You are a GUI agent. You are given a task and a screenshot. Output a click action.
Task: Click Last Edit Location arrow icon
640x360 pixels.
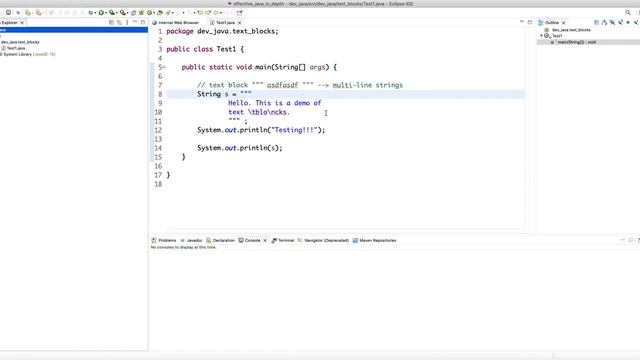[x=200, y=13]
